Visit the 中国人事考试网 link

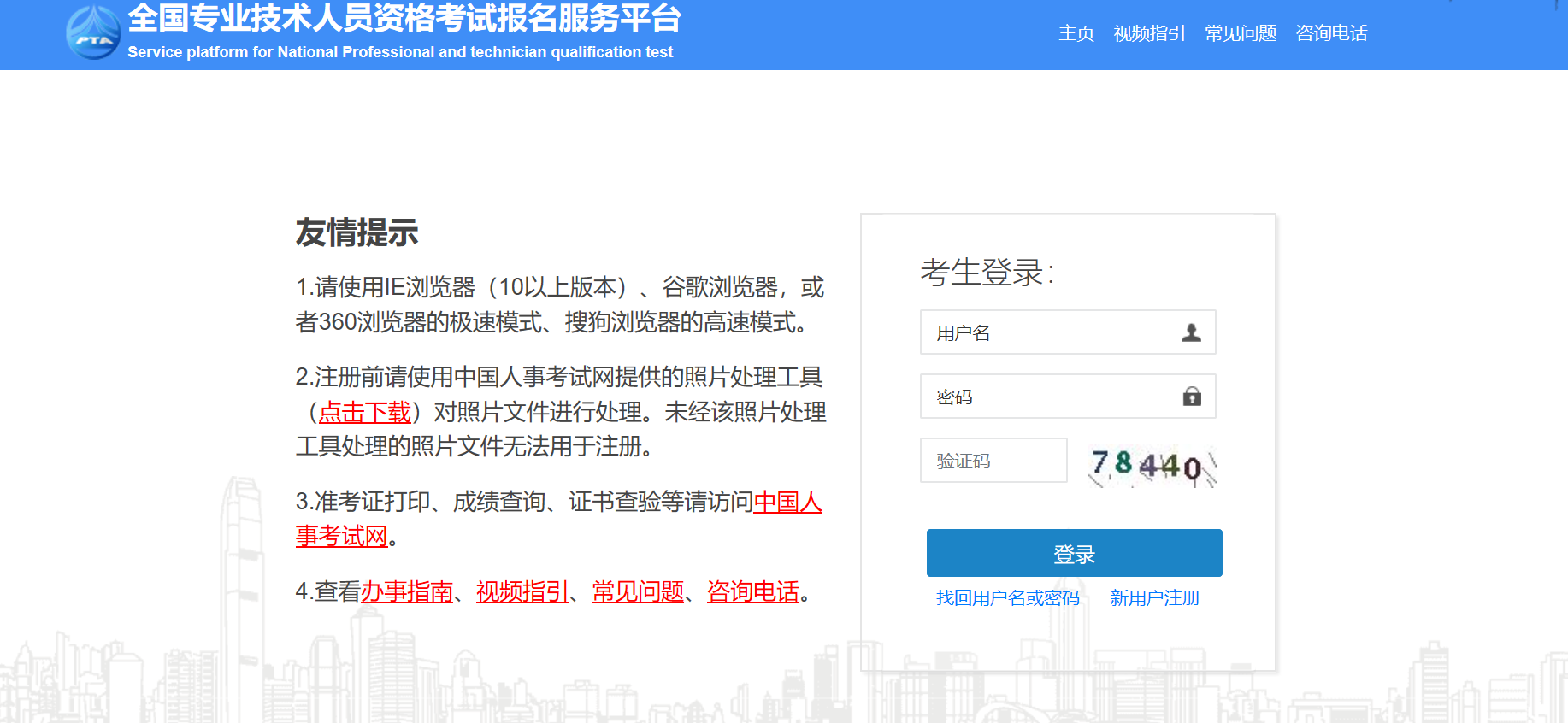tap(787, 503)
